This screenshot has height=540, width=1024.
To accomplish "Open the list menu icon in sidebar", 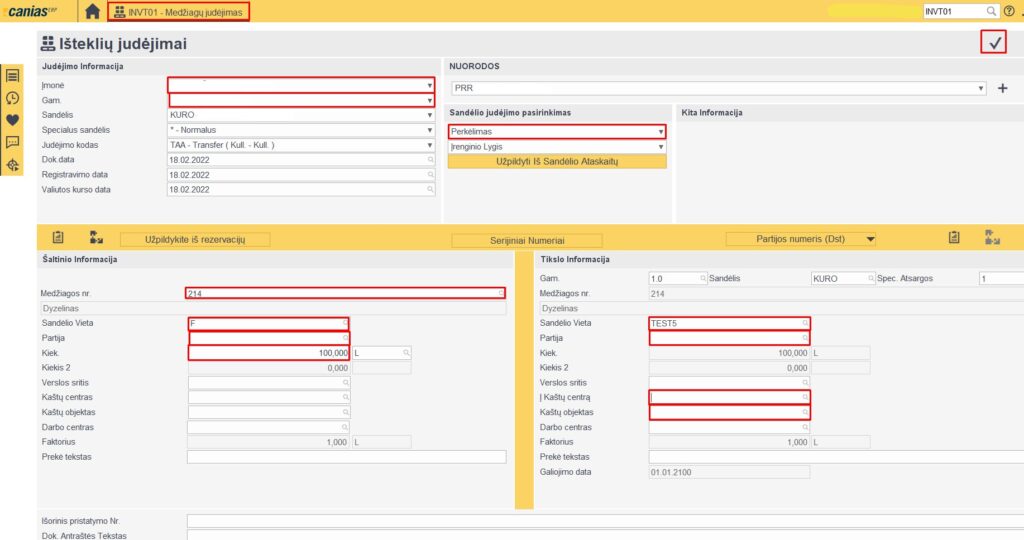I will 13,76.
